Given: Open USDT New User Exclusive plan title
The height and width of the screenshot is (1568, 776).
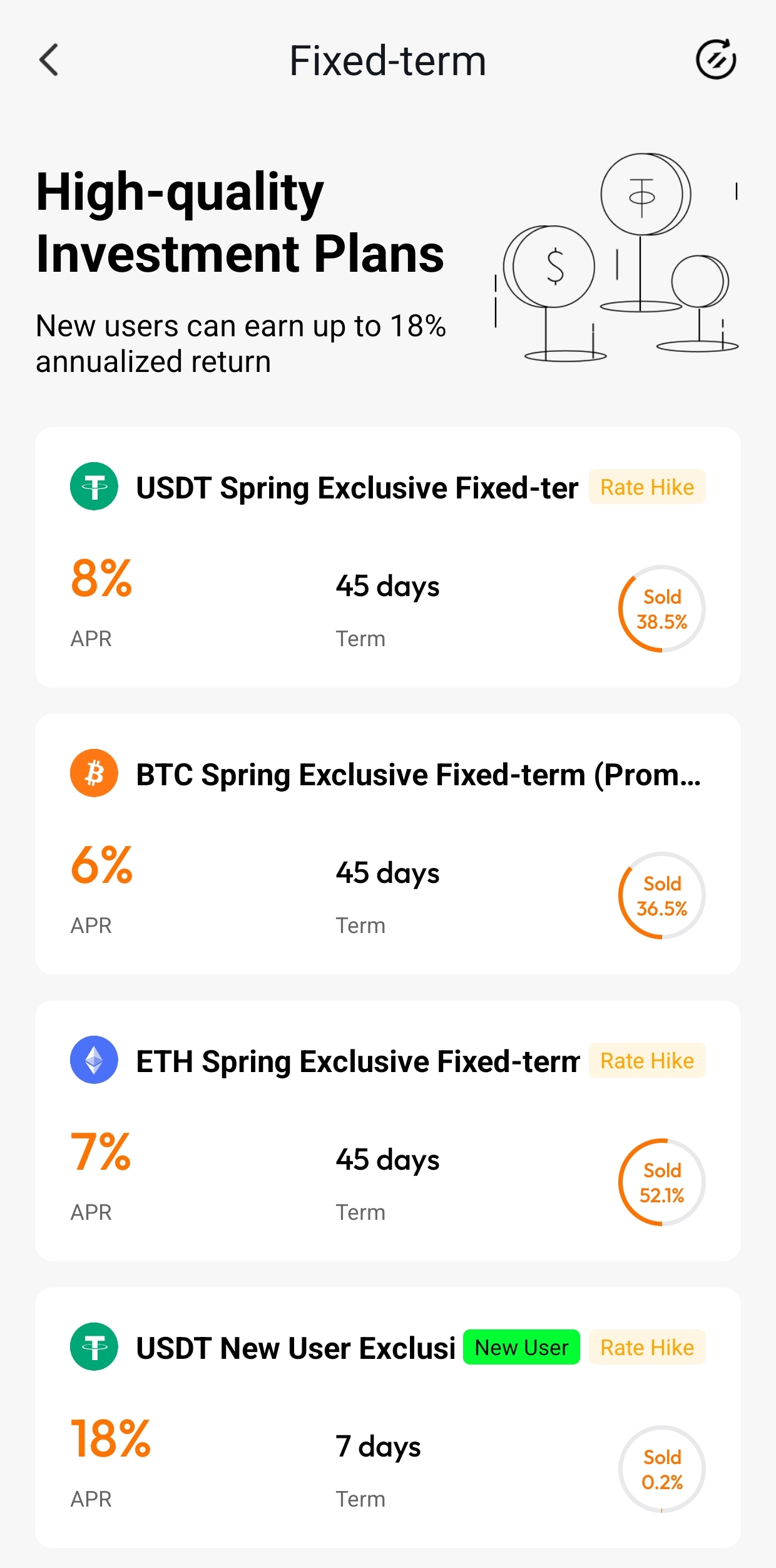Looking at the screenshot, I should pos(295,1348).
